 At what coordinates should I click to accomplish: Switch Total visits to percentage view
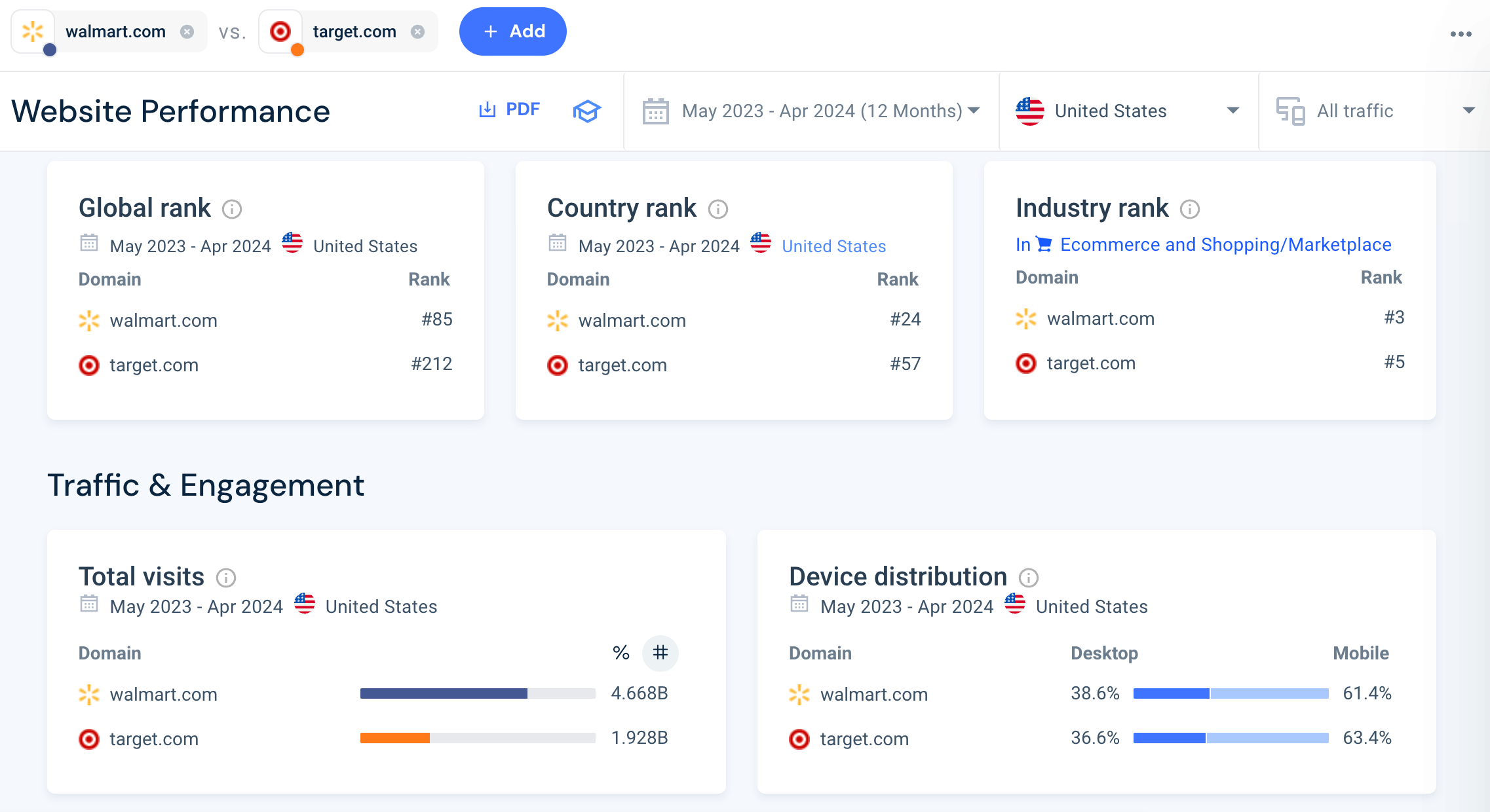point(620,653)
